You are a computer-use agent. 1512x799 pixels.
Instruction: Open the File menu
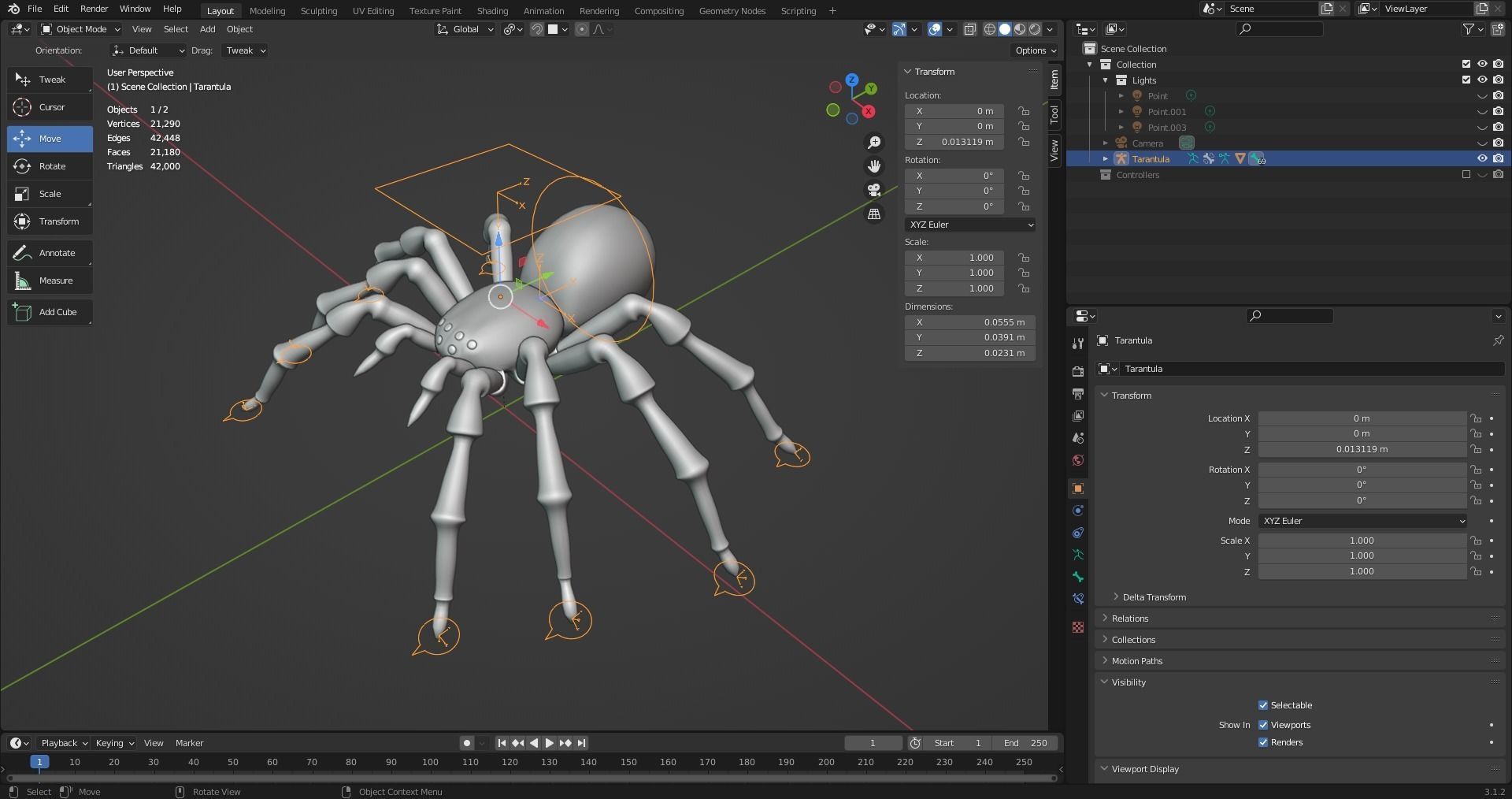35,9
